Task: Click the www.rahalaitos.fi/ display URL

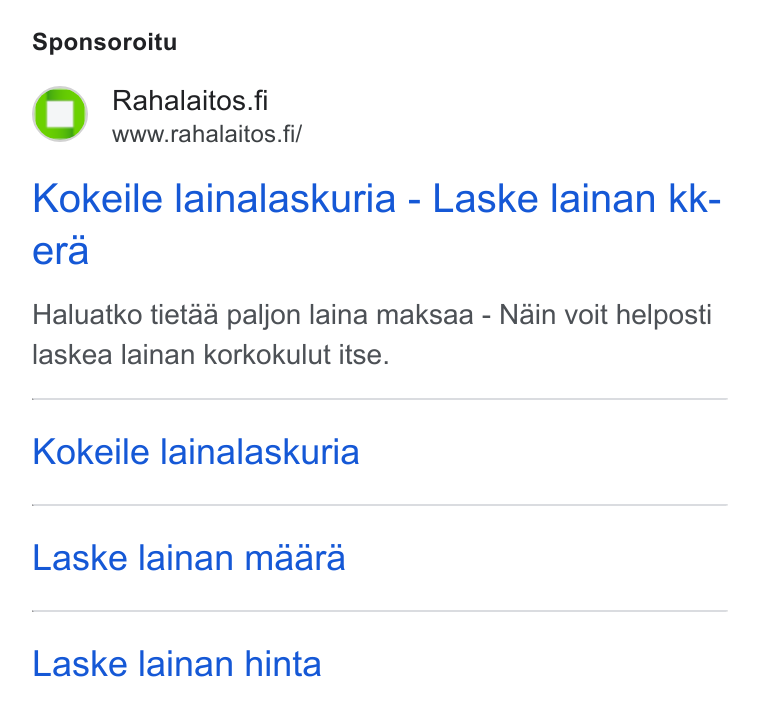Action: (x=207, y=134)
